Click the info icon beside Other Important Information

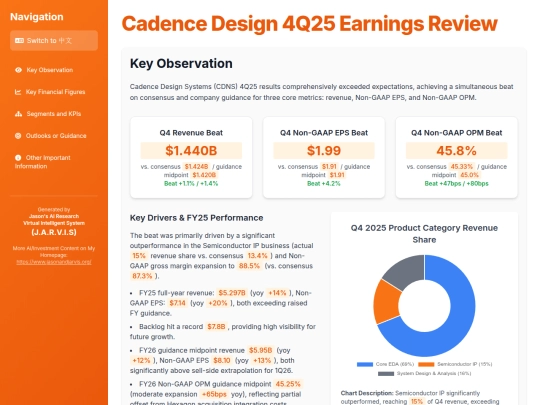[x=18, y=158]
